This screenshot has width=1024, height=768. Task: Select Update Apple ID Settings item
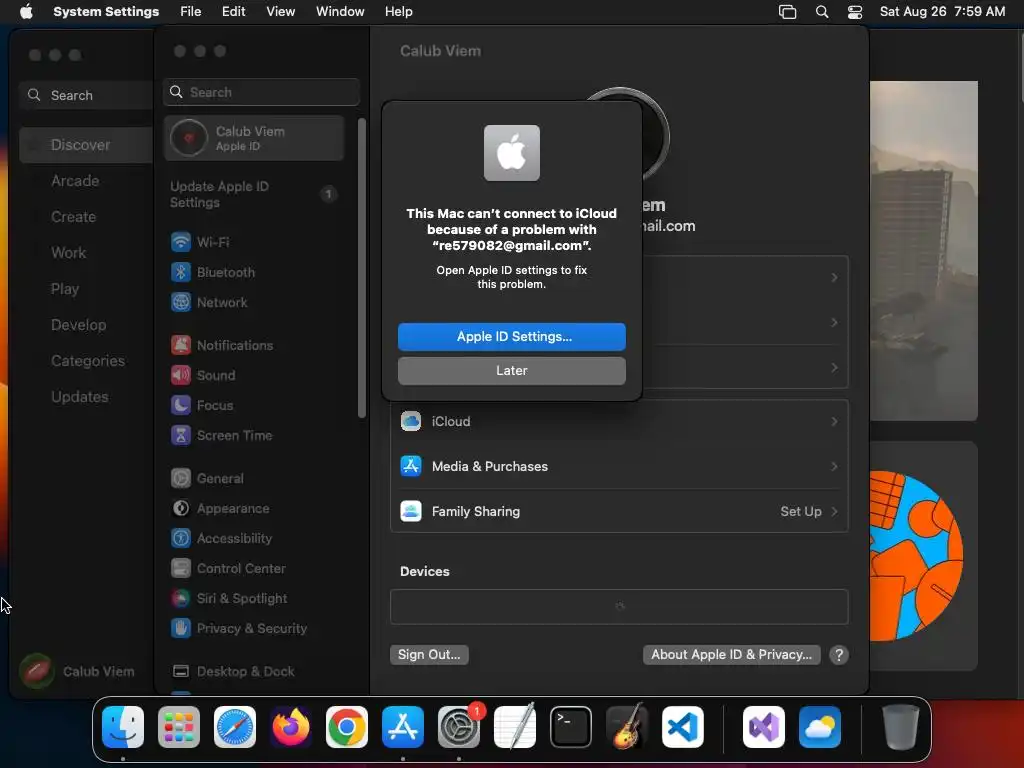pos(255,194)
